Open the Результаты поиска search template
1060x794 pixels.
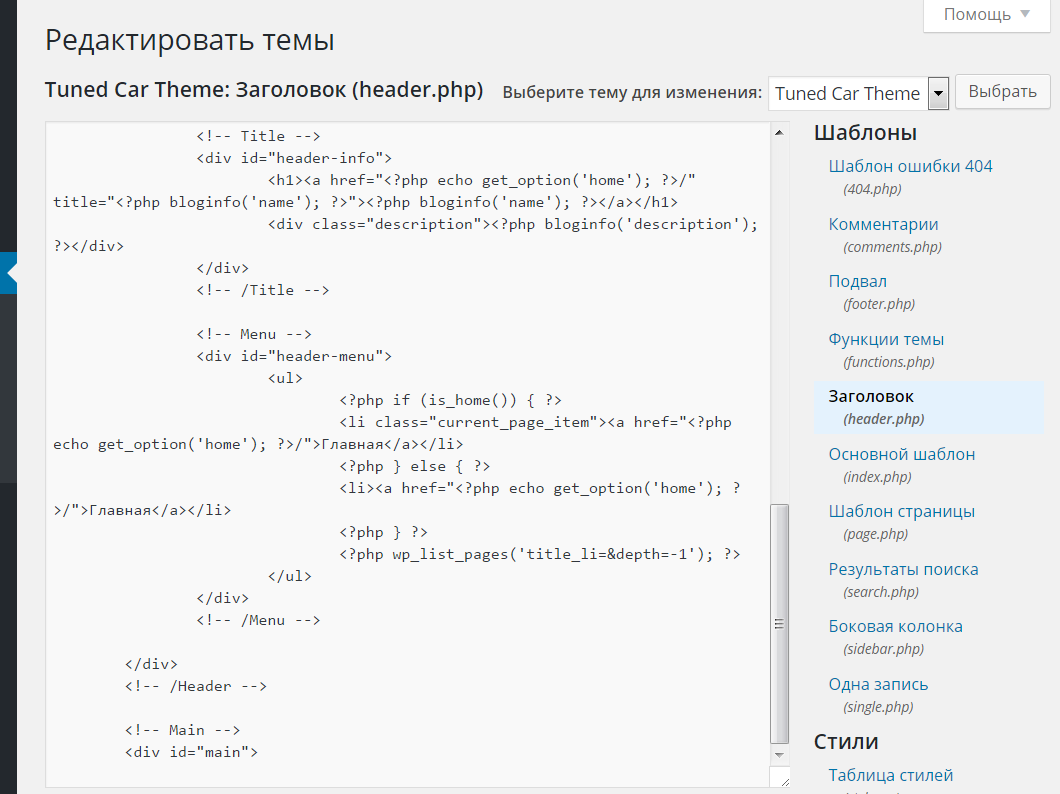[x=903, y=570]
